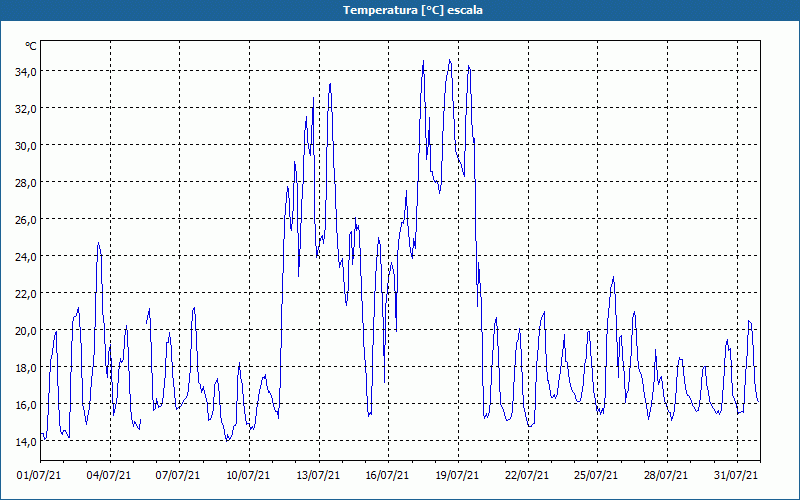Viewport: 800px width, 500px height.
Task: Click the 25/07/21 date label
Action: (x=596, y=476)
